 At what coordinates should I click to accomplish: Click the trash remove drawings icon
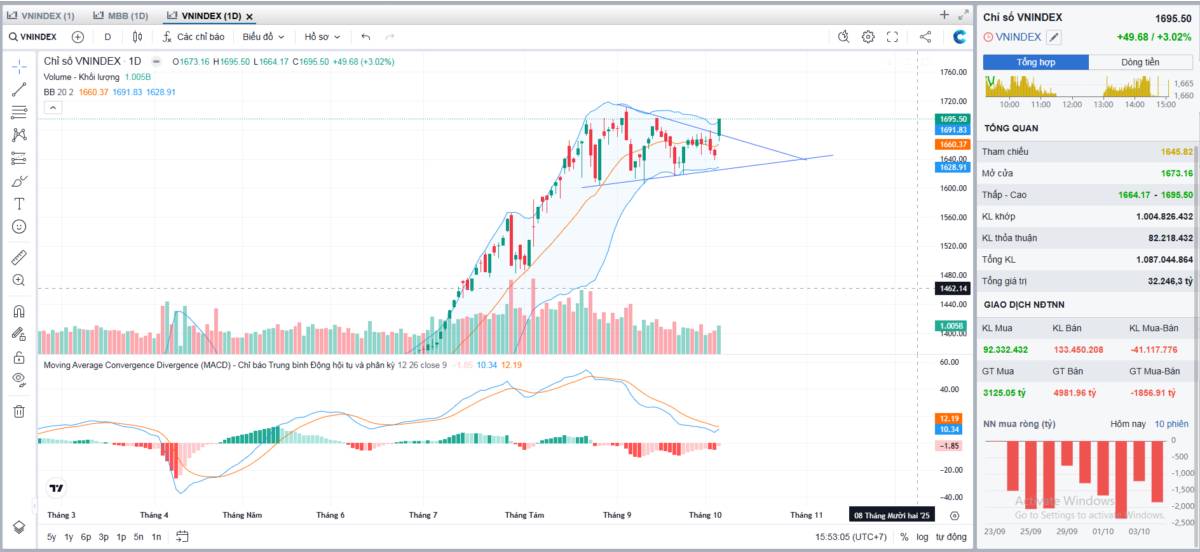[x=19, y=411]
